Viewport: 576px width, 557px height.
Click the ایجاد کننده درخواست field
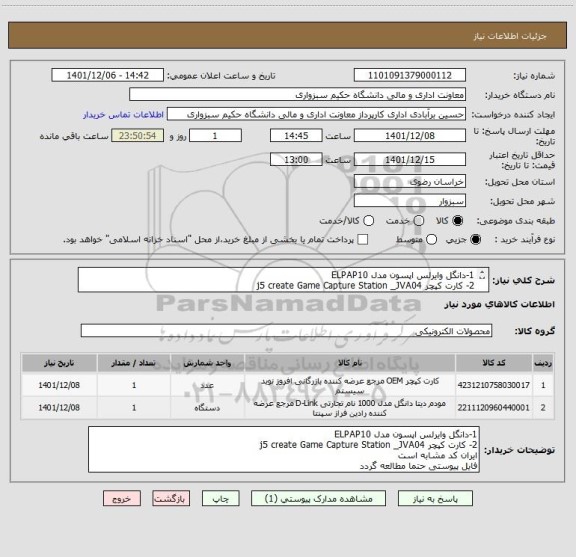[316, 115]
